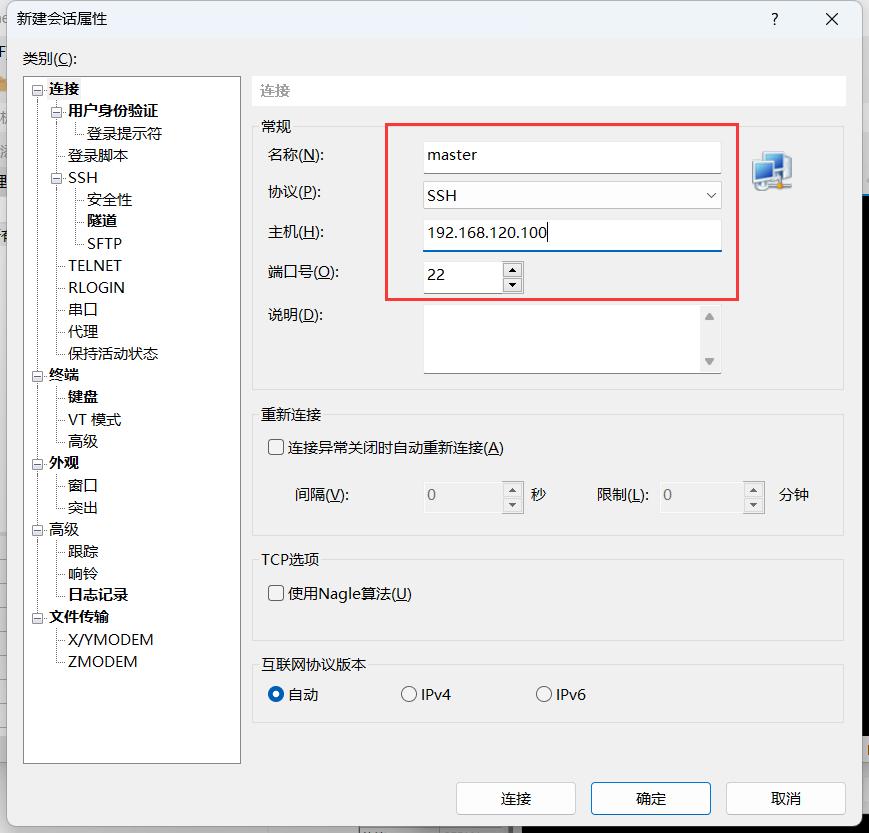Select 保持活动状态 in category tree

[113, 354]
